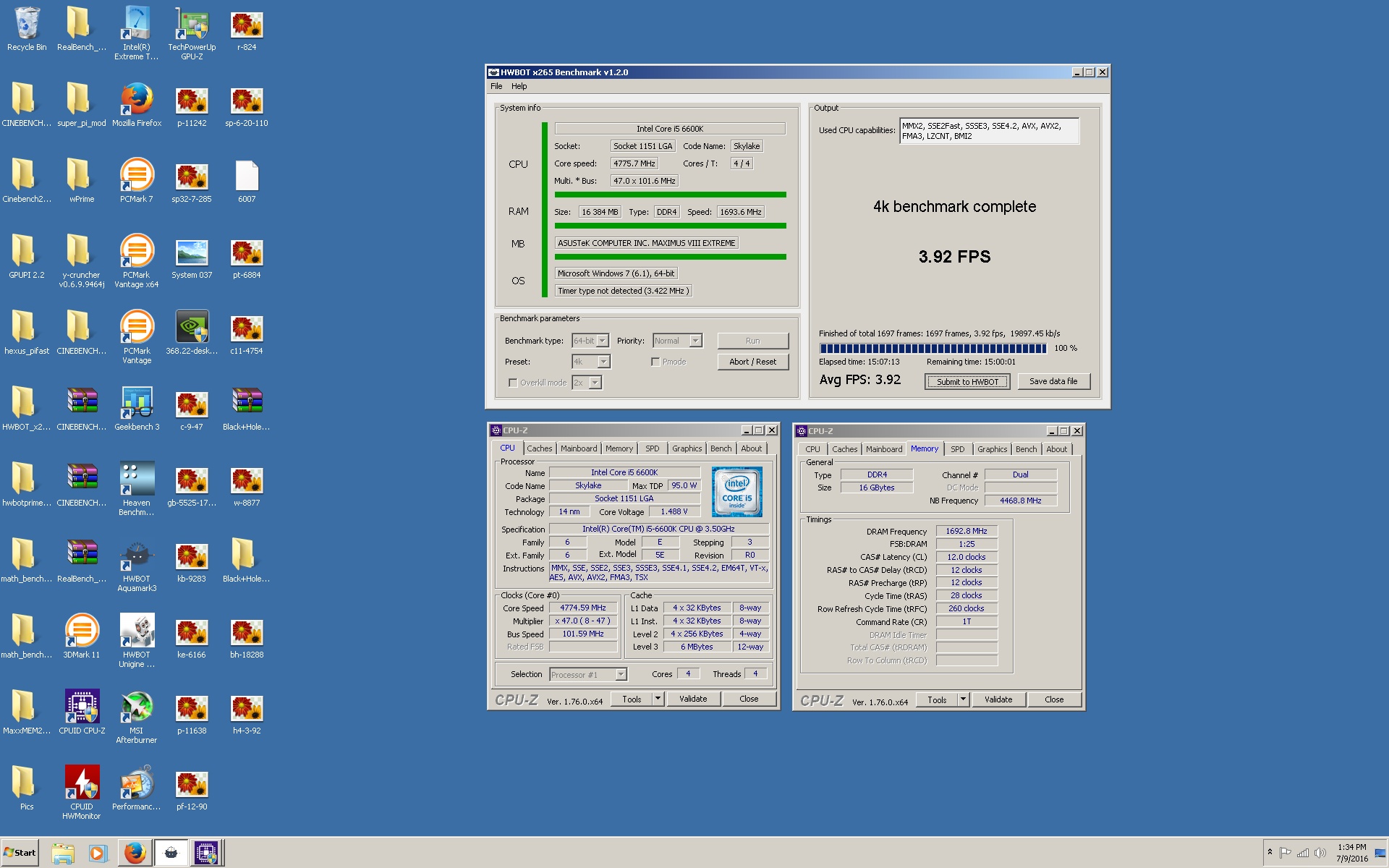Open the wPrime folder
This screenshot has height=868, width=1389.
(82, 182)
